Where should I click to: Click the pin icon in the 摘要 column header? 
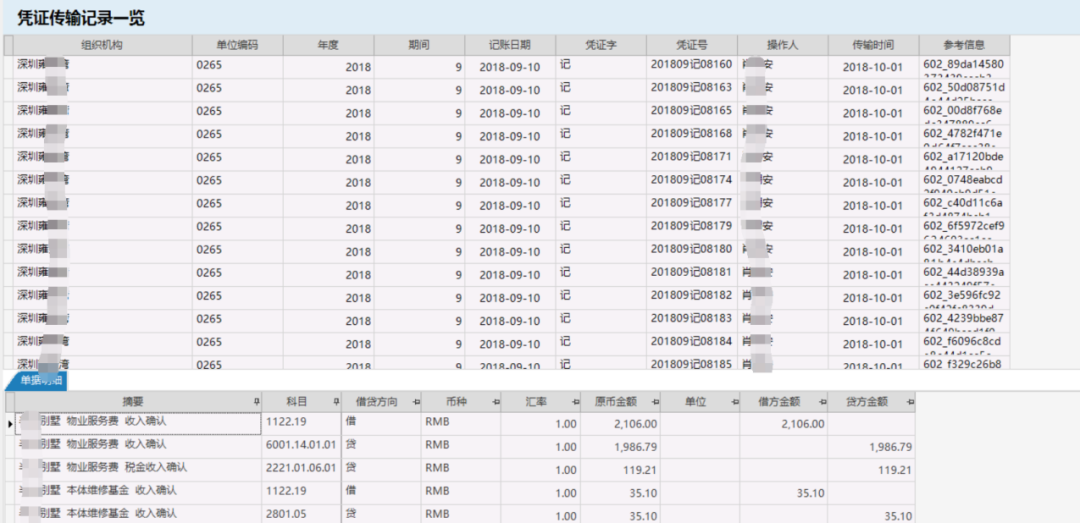256,402
